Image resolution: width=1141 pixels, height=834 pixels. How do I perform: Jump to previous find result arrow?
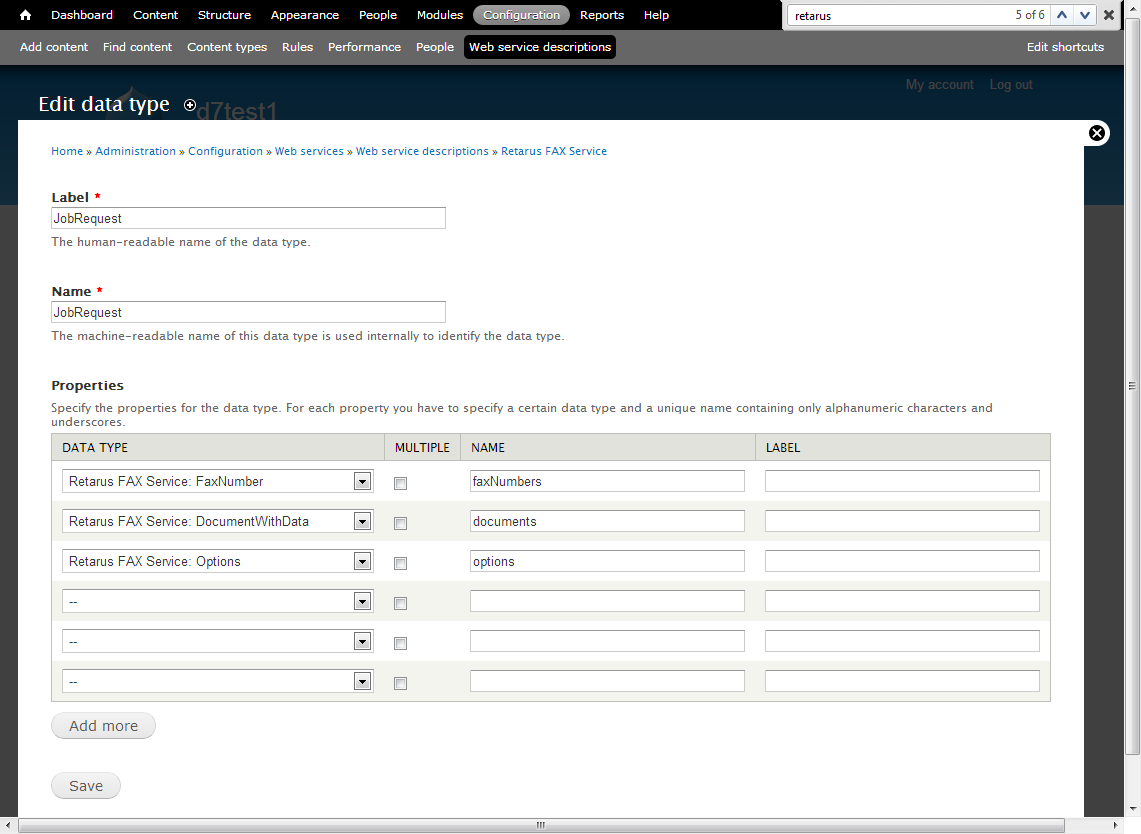coord(1062,15)
